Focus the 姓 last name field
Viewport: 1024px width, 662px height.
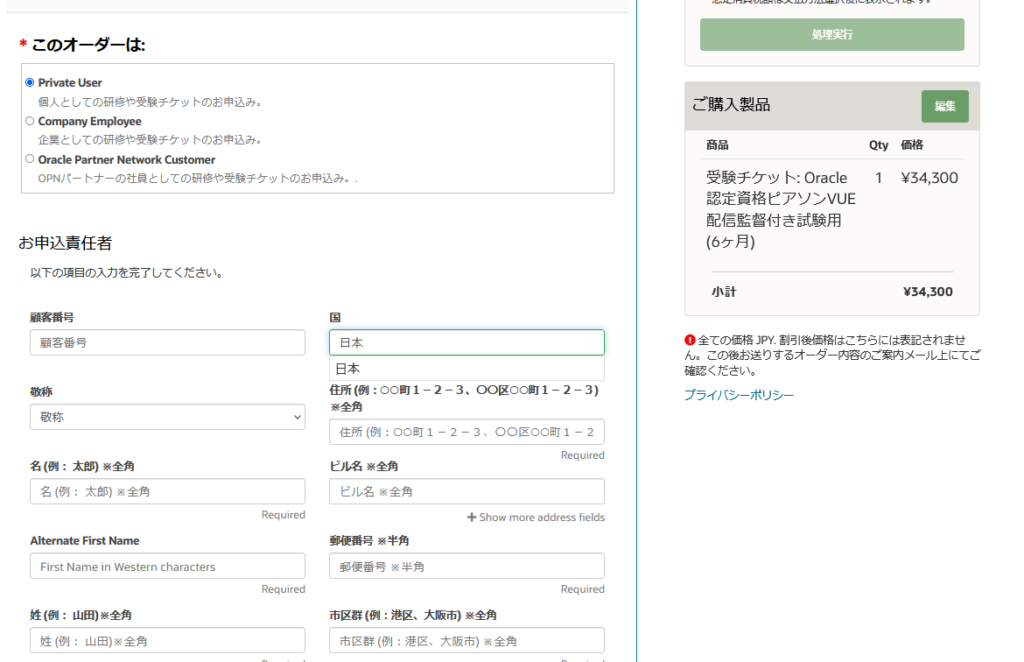point(167,641)
